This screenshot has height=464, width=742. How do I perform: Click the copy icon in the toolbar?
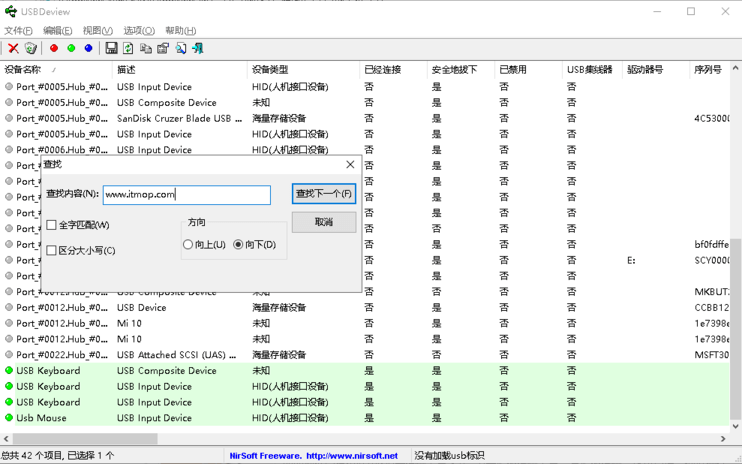146,48
